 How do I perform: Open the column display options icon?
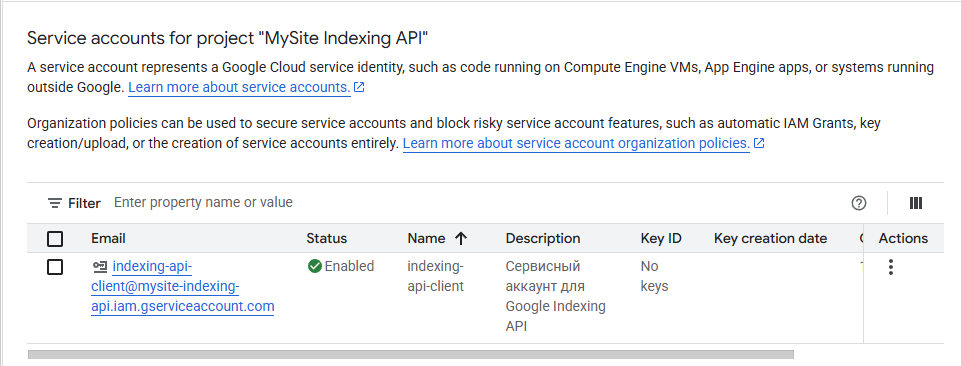pos(916,203)
